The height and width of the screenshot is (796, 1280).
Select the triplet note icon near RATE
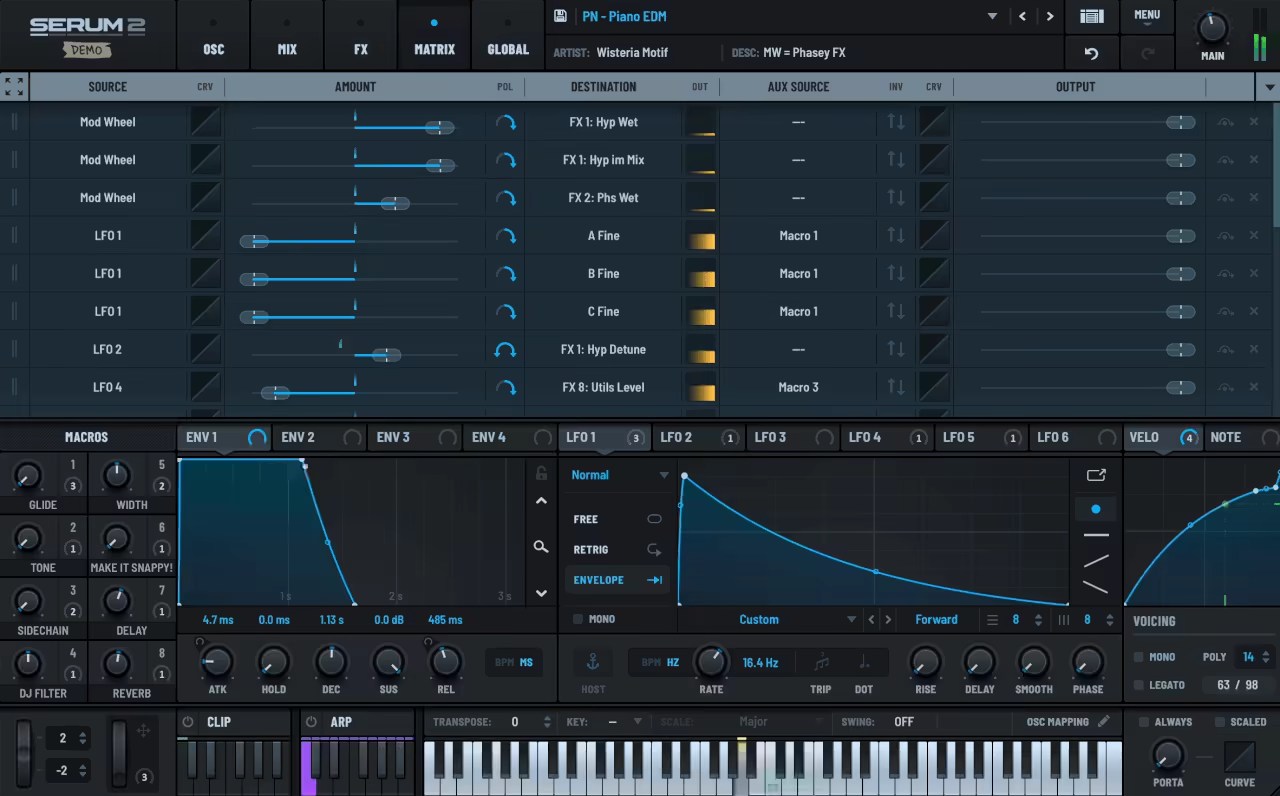coord(820,662)
